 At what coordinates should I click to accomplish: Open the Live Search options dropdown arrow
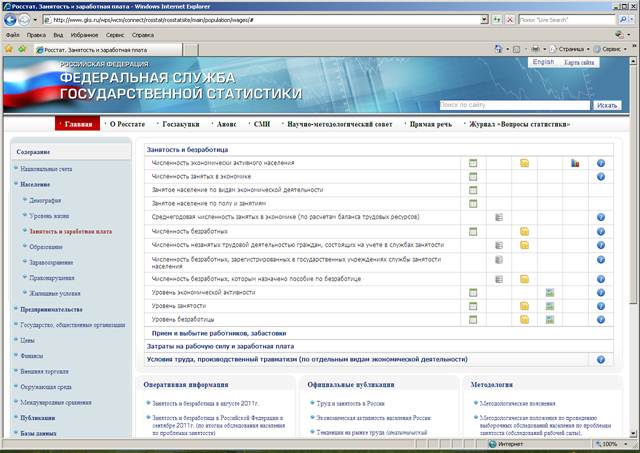pyautogui.click(x=630, y=20)
